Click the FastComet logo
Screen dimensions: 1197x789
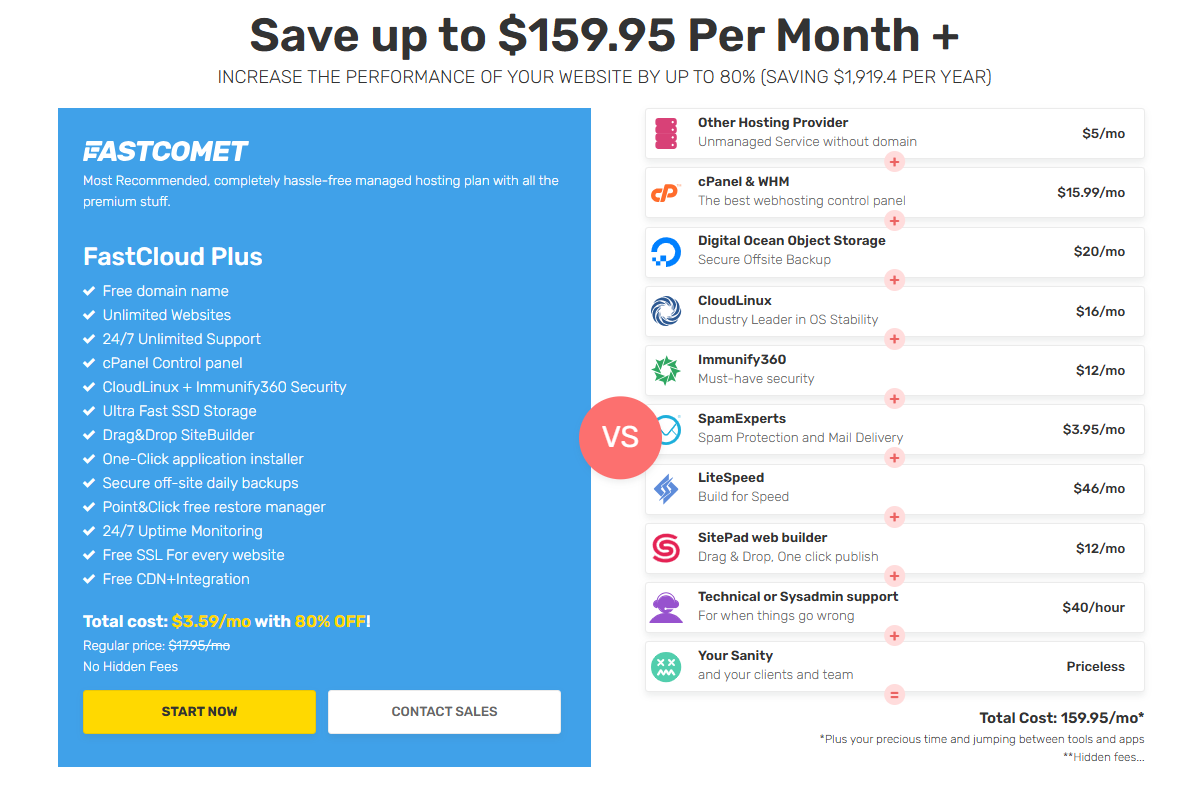click(165, 151)
